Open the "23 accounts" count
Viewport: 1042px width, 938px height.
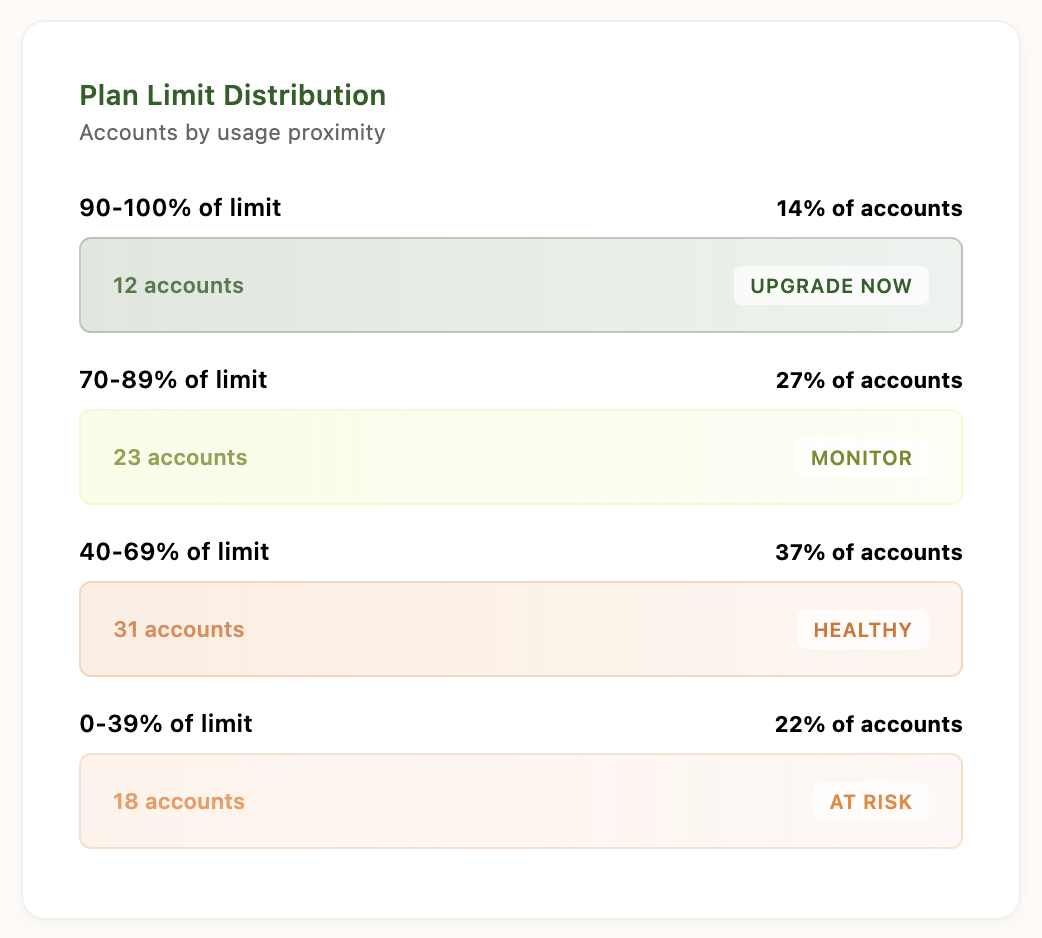tap(180, 458)
